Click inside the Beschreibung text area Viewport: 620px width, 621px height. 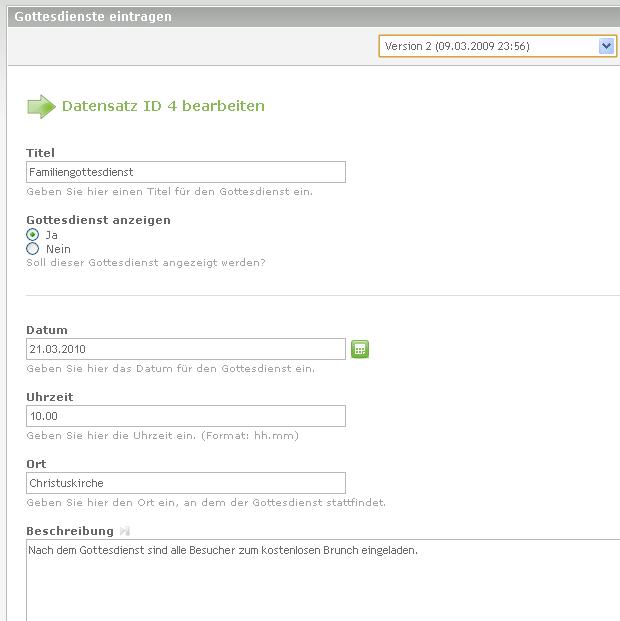[323, 580]
